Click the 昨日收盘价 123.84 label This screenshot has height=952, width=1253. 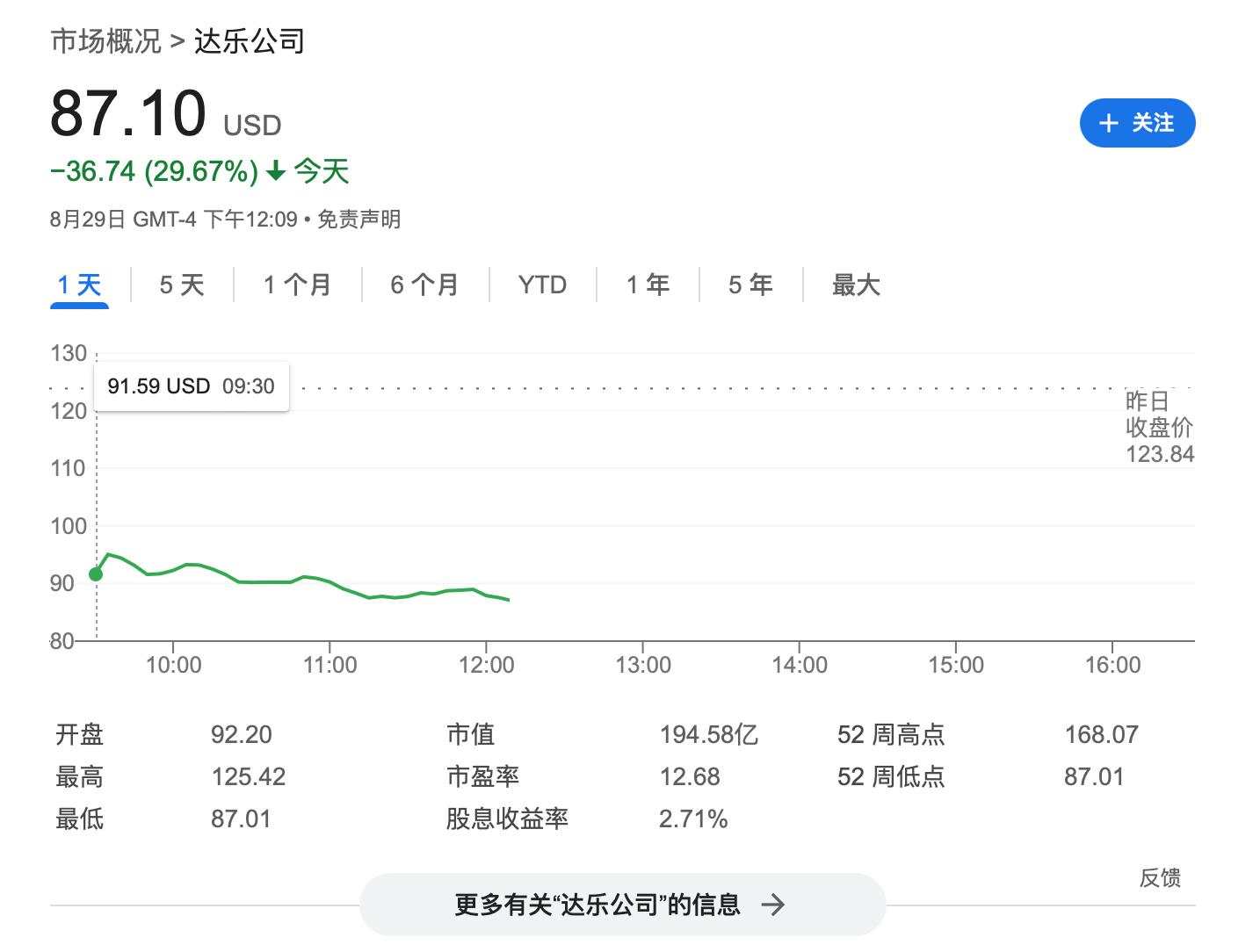click(x=1160, y=427)
